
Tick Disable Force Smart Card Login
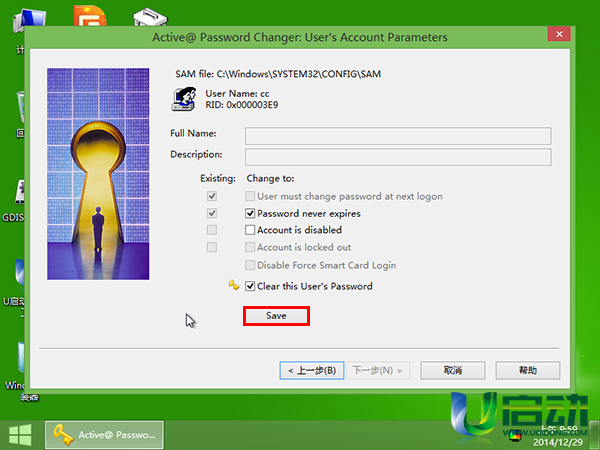(x=250, y=265)
